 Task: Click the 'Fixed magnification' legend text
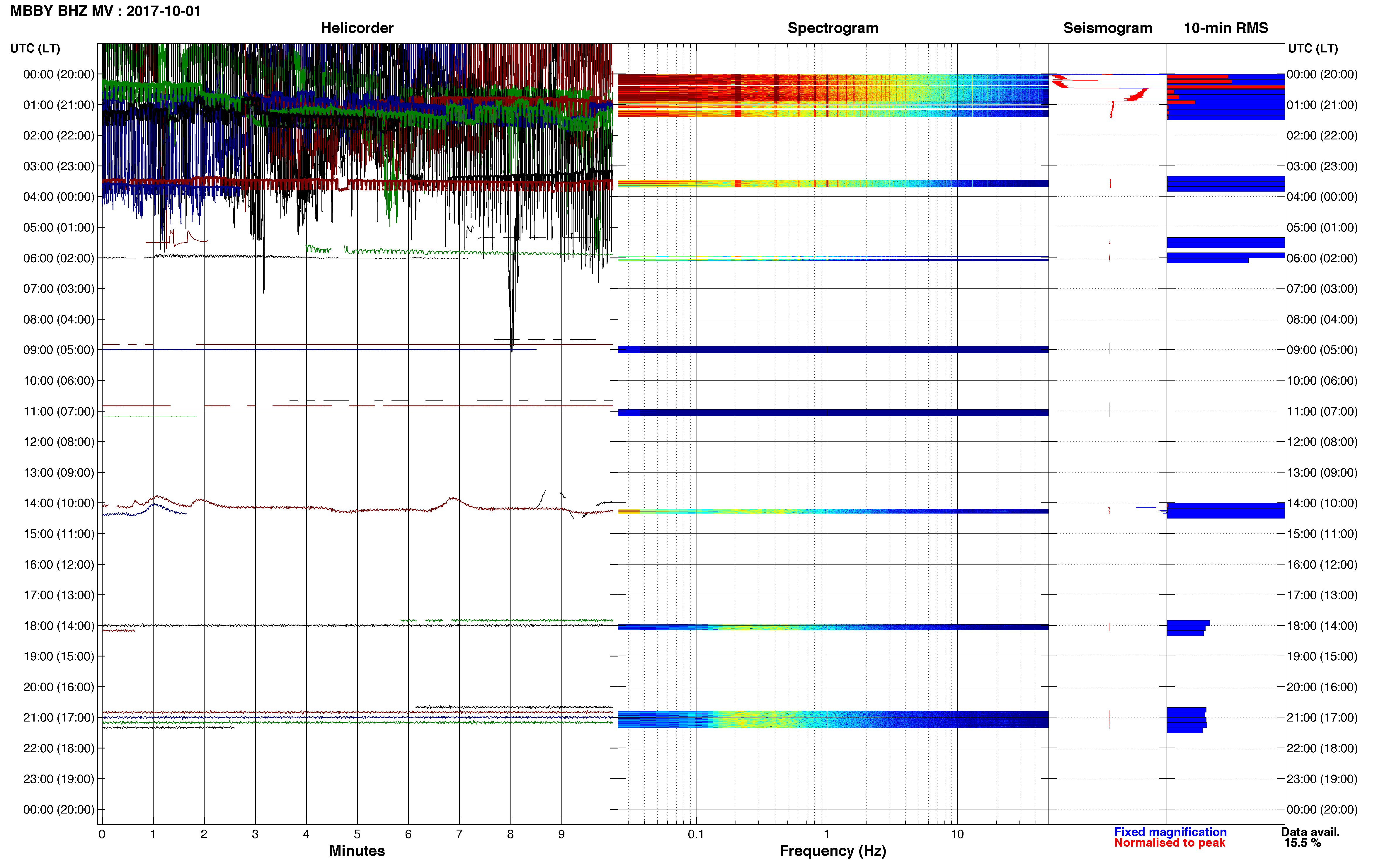(x=1170, y=832)
